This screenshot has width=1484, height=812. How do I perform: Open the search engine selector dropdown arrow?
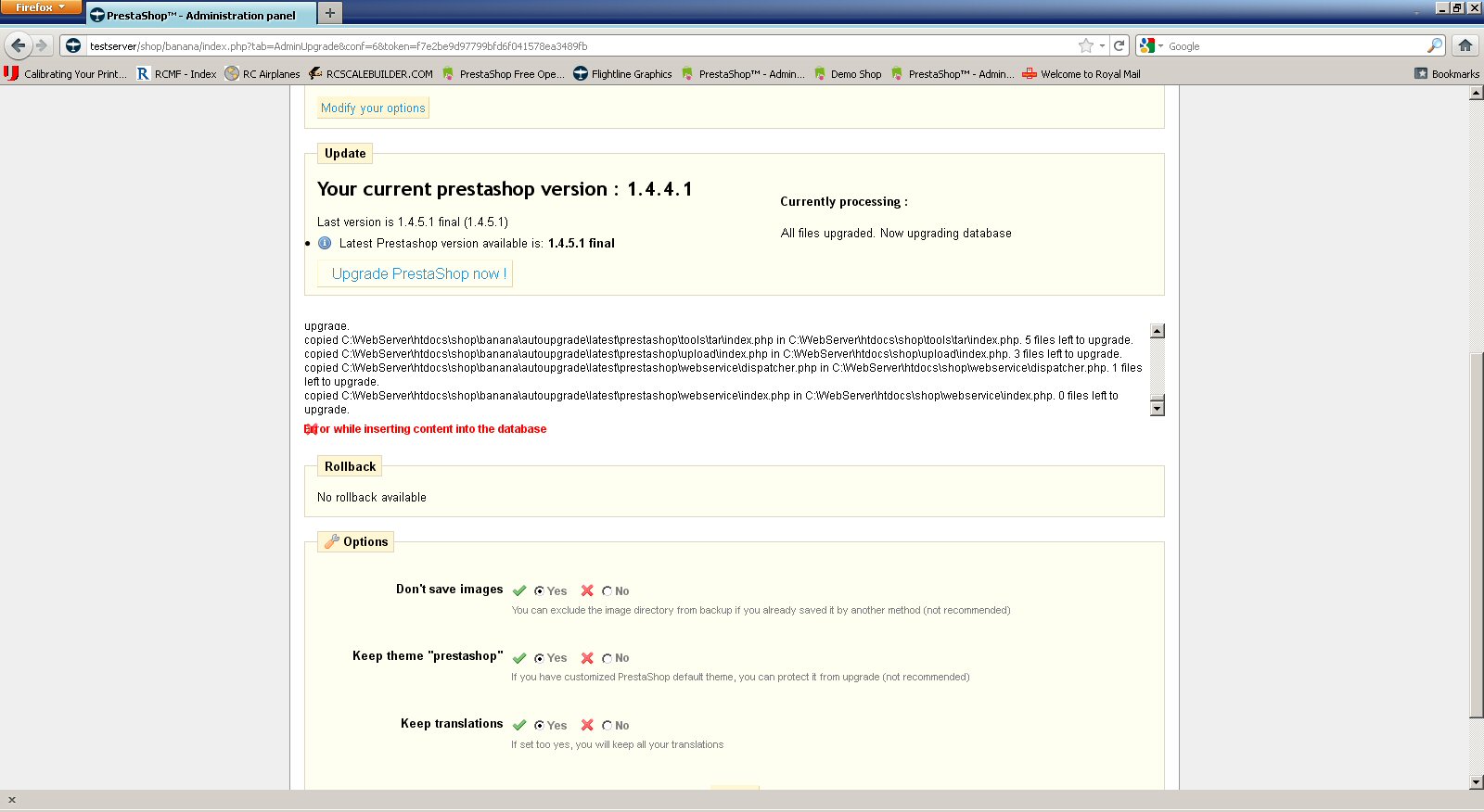click(x=1160, y=45)
